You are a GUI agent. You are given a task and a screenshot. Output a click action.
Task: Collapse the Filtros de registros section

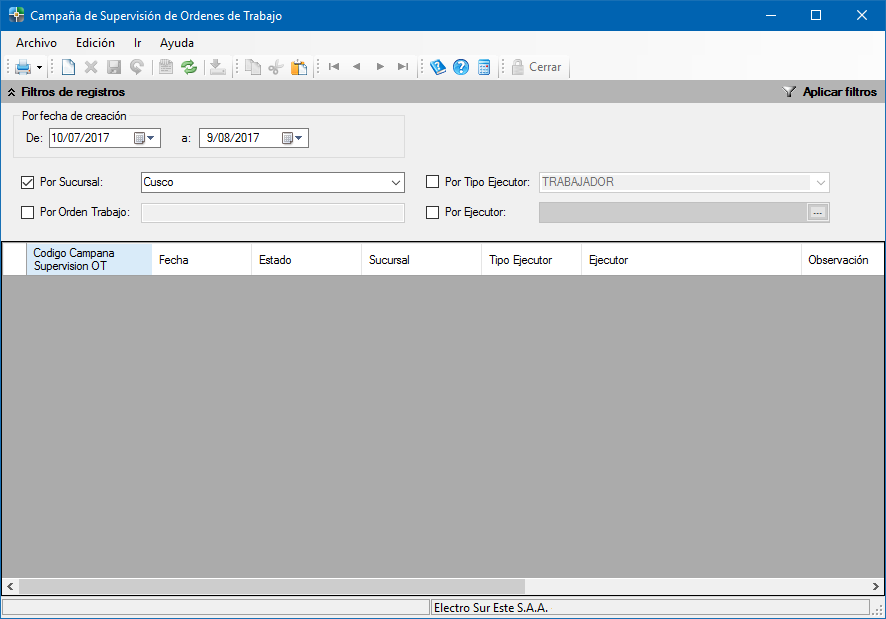[11, 92]
